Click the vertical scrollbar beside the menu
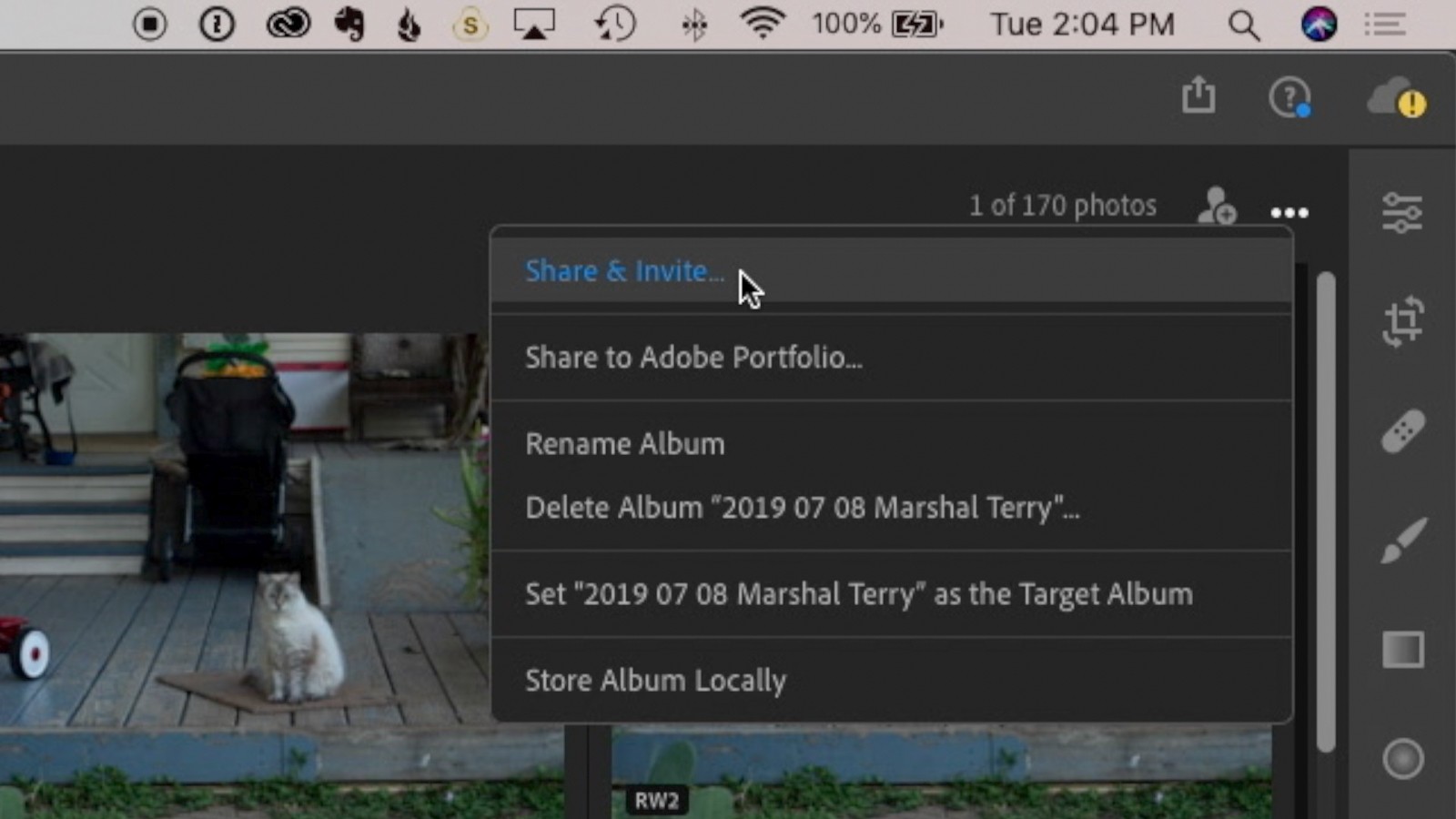The height and width of the screenshot is (819, 1456). [1326, 510]
